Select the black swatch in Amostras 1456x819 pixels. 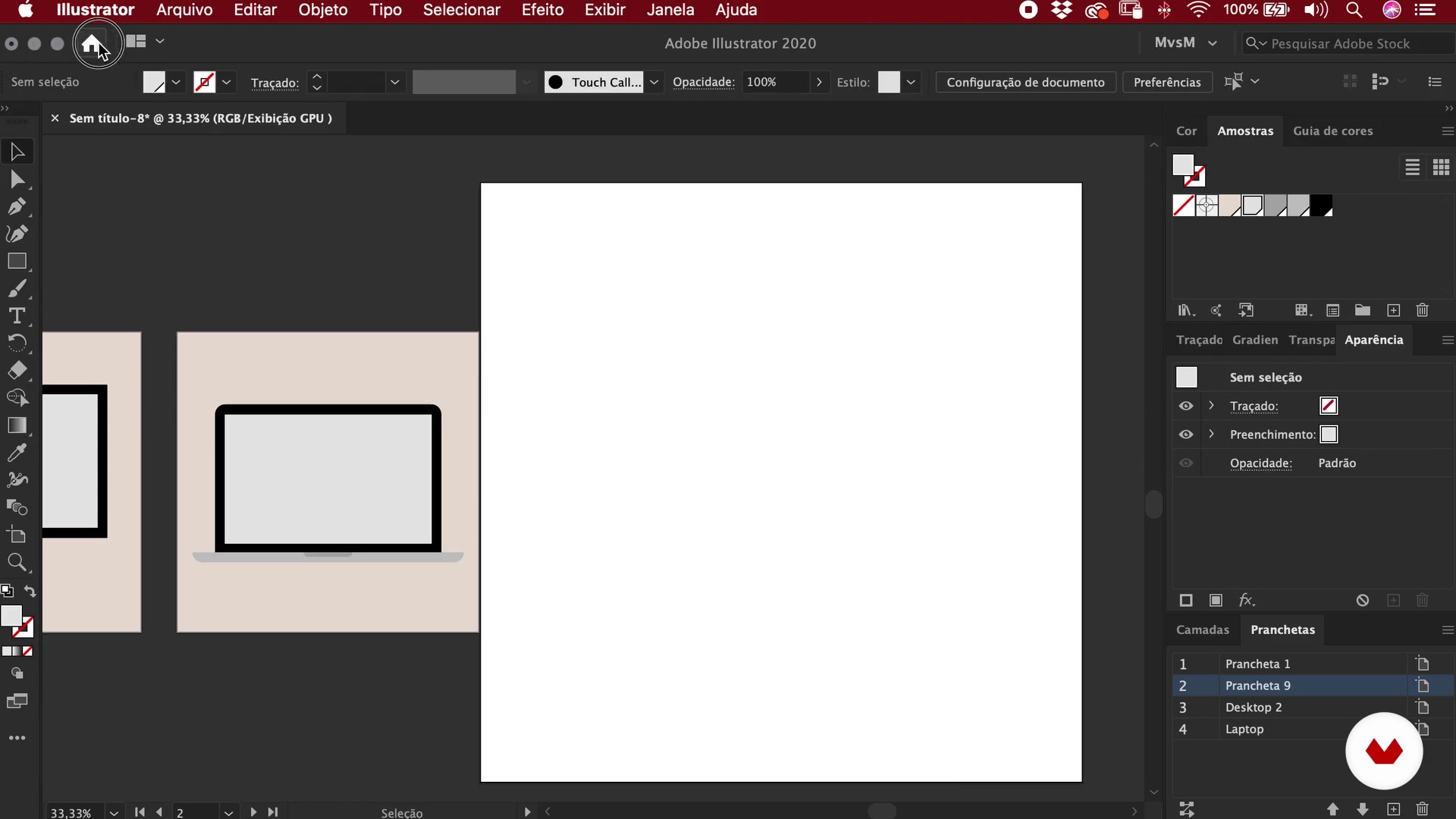pos(1321,206)
